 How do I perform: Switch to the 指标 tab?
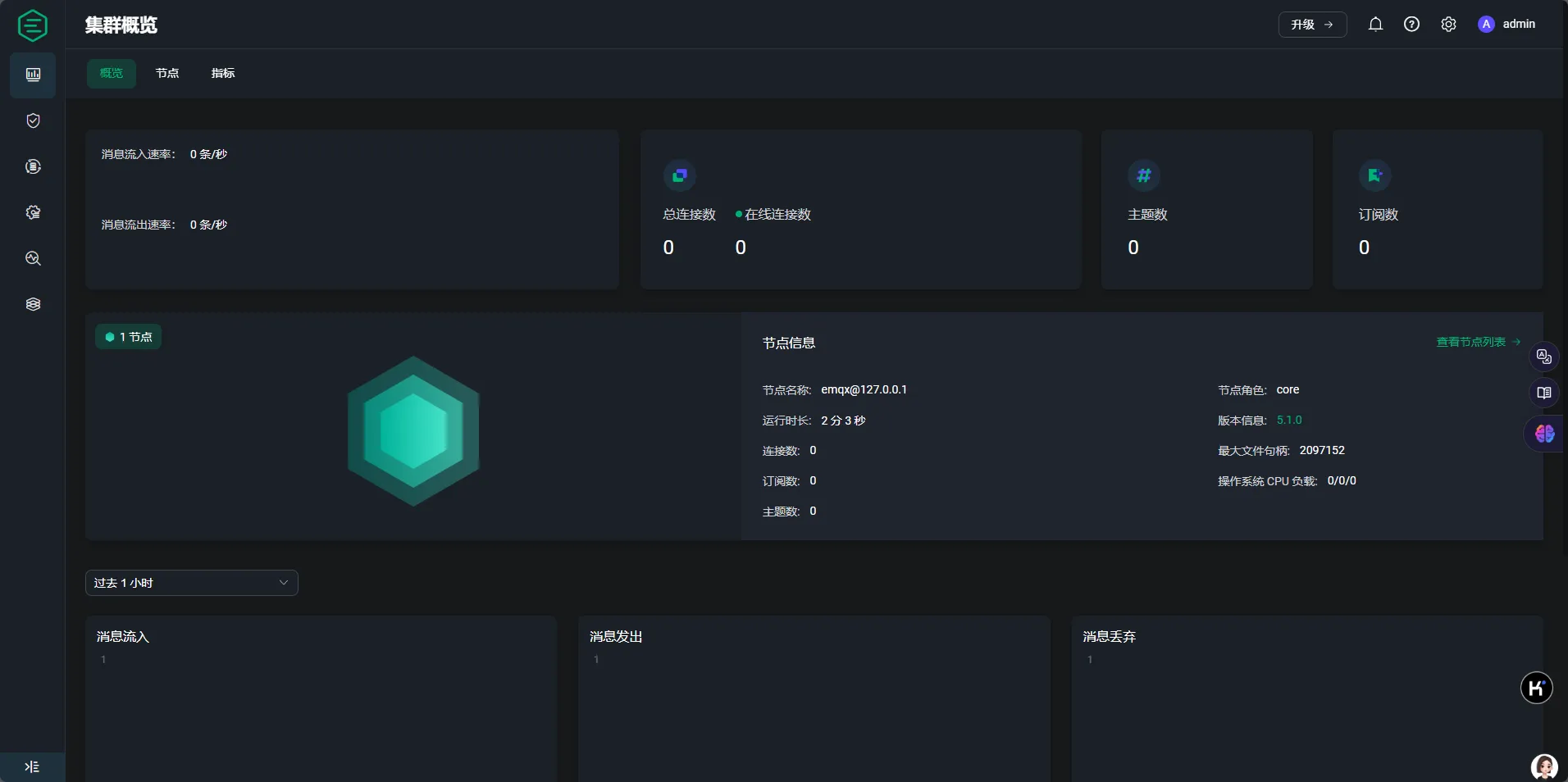point(223,73)
